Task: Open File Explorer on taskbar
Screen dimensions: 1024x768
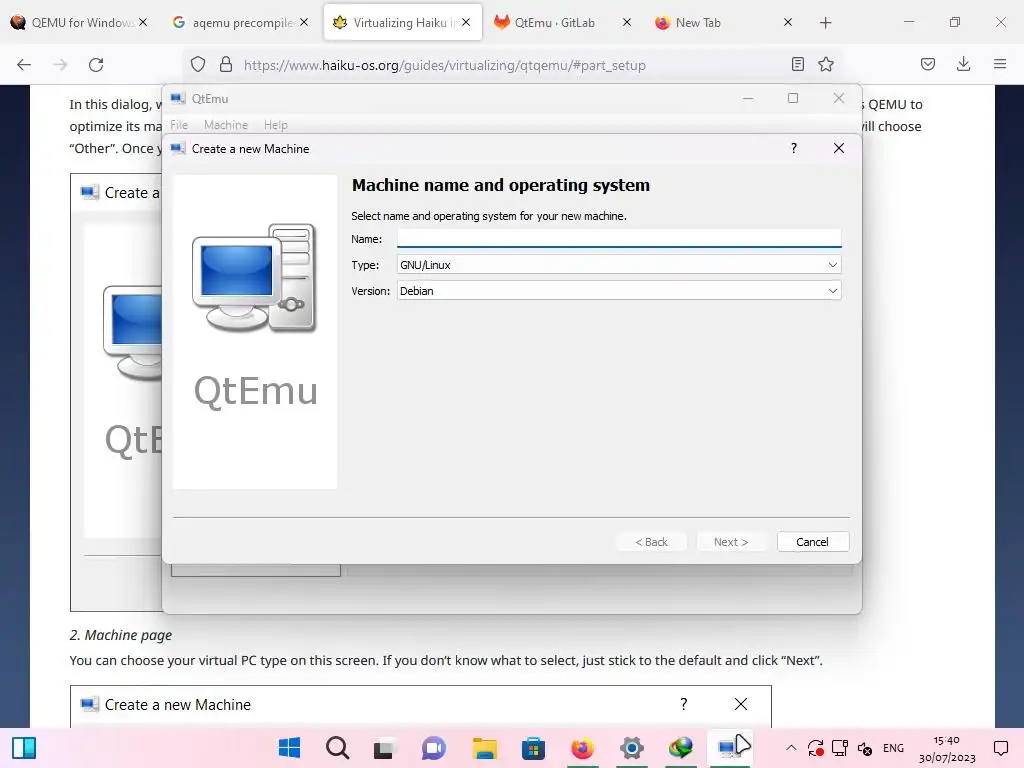Action: point(485,748)
